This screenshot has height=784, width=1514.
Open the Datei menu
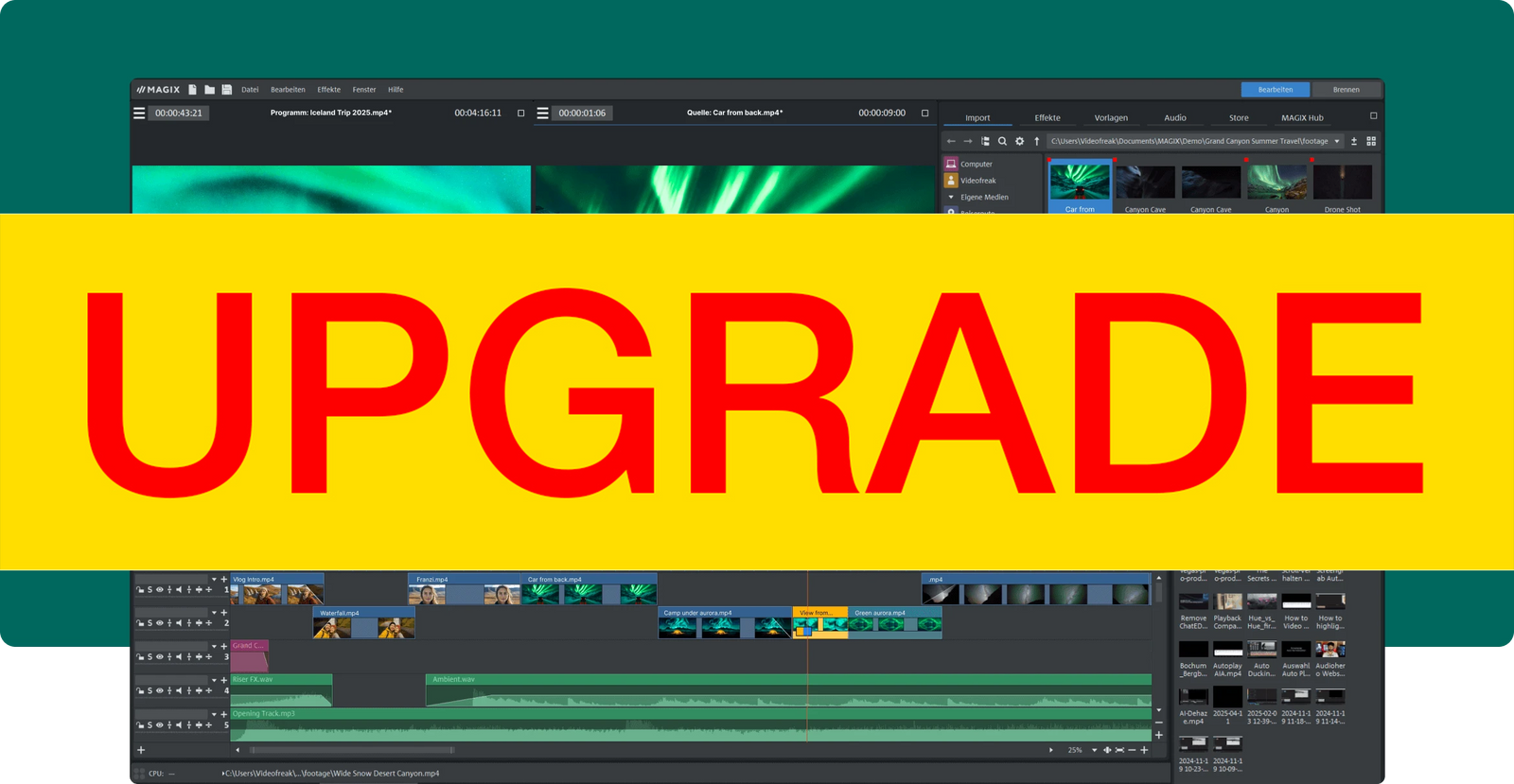pos(250,90)
